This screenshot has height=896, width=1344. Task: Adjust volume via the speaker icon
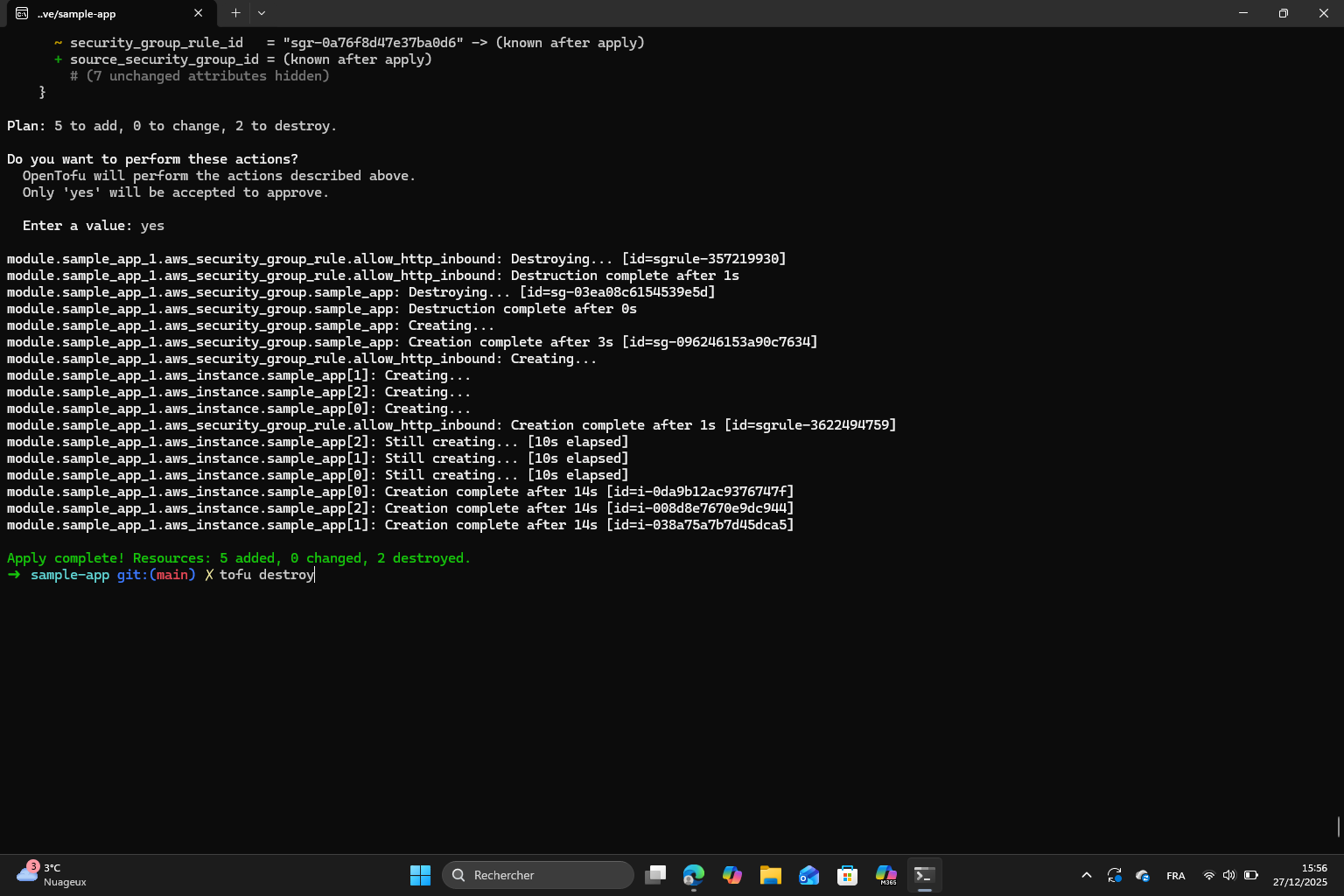click(x=1229, y=874)
